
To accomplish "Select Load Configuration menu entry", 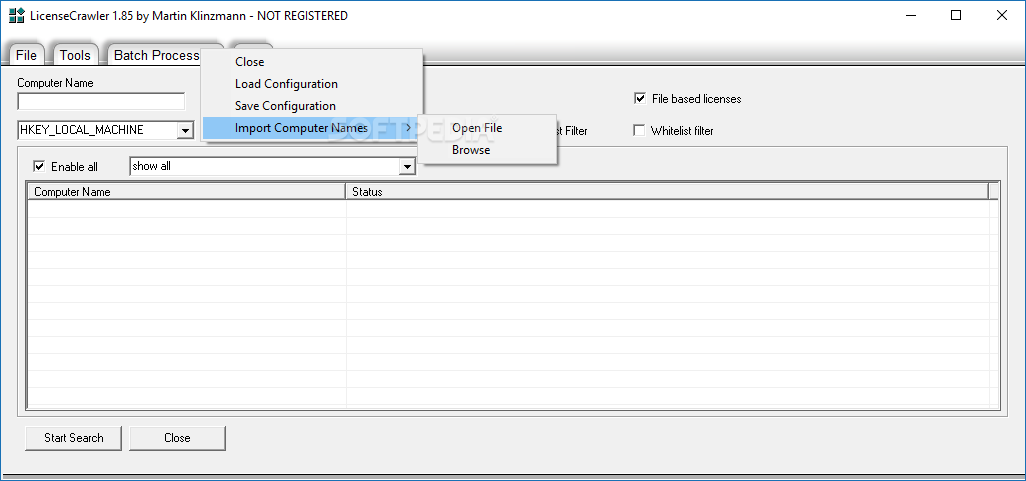I will pos(312,84).
